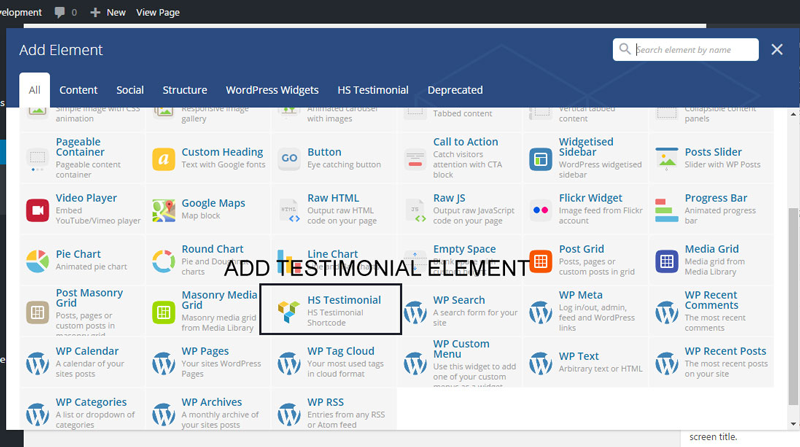Choose the Media Grid element icon
800x447 pixels.
(x=667, y=261)
